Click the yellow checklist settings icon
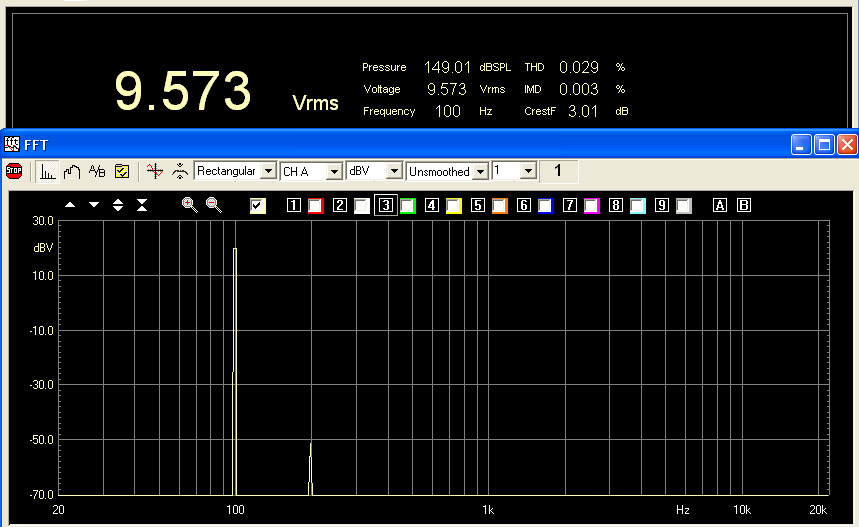The image size is (859, 527). pos(122,171)
